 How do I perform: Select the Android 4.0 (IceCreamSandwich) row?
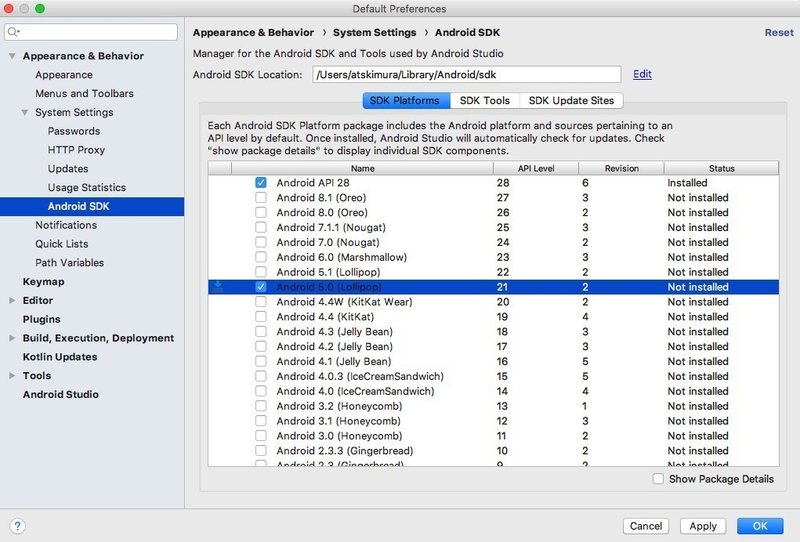[493, 391]
